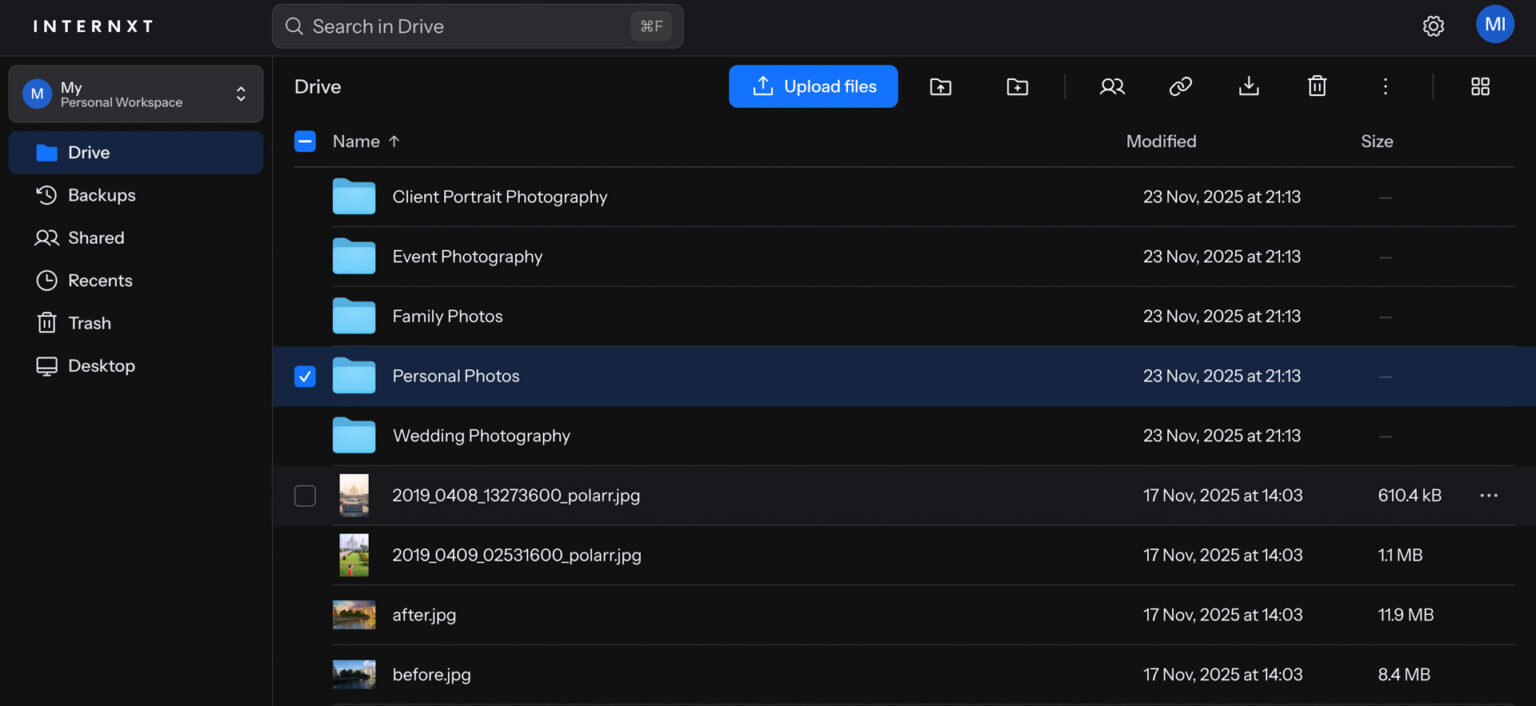1536x706 pixels.
Task: Open toolbar vertical three-dot more menu
Action: [x=1385, y=87]
